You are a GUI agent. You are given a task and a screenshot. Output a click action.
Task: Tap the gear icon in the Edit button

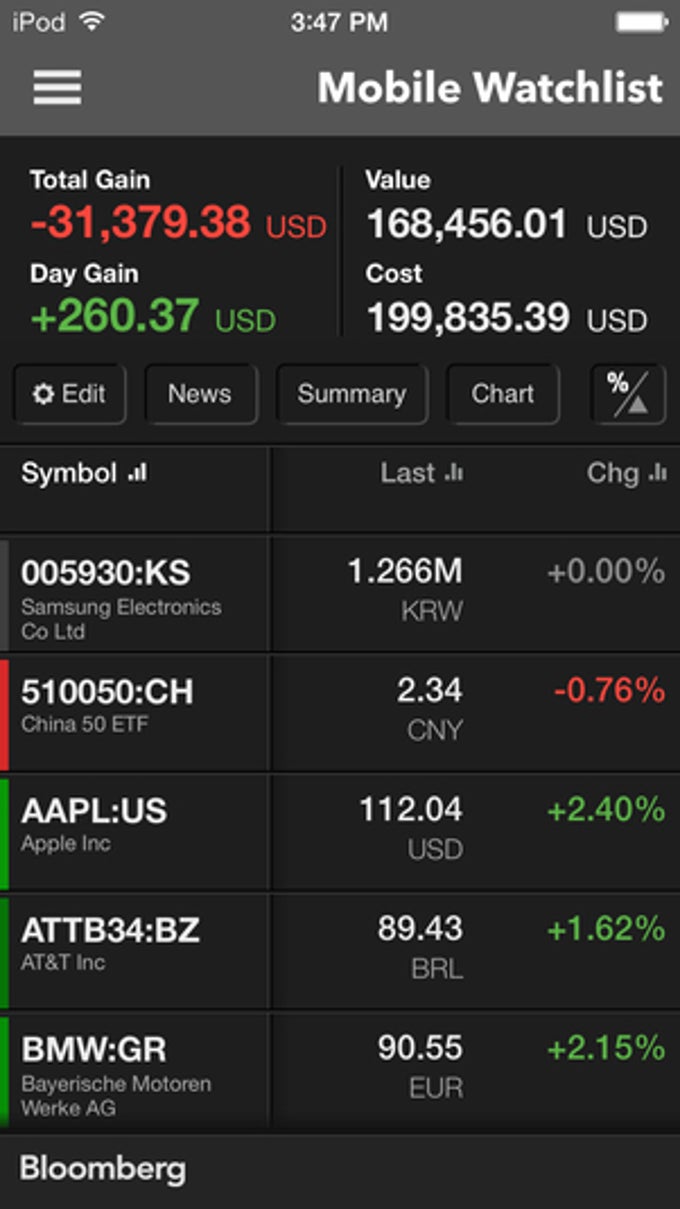[43, 394]
